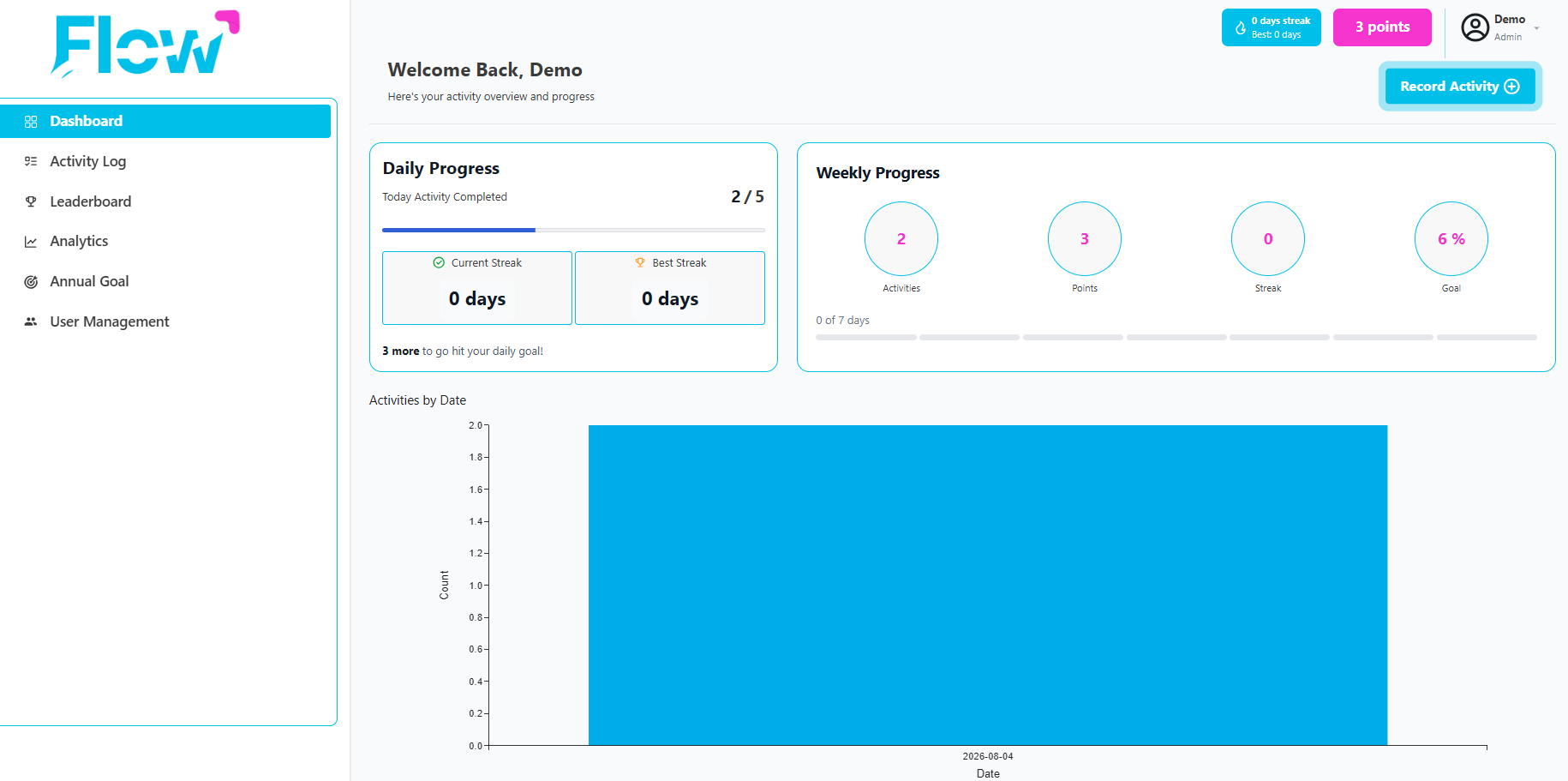Click the blue bar for 2026-08-04
Image resolution: width=1568 pixels, height=781 pixels.
pyautogui.click(x=988, y=586)
